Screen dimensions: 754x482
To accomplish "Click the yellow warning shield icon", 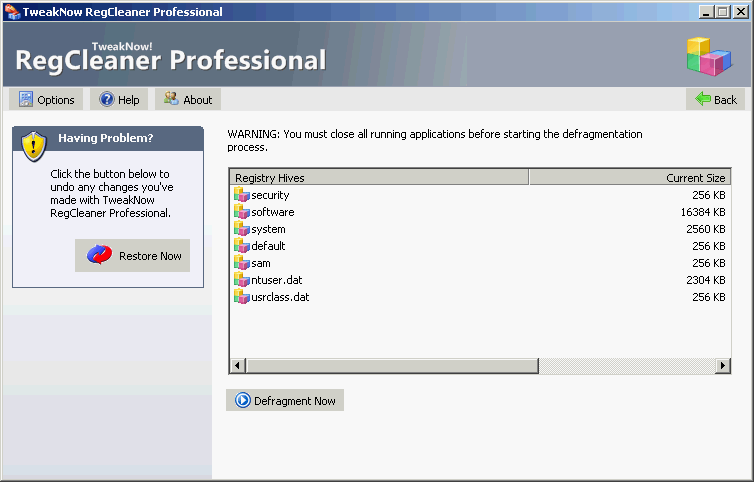I will 34,146.
